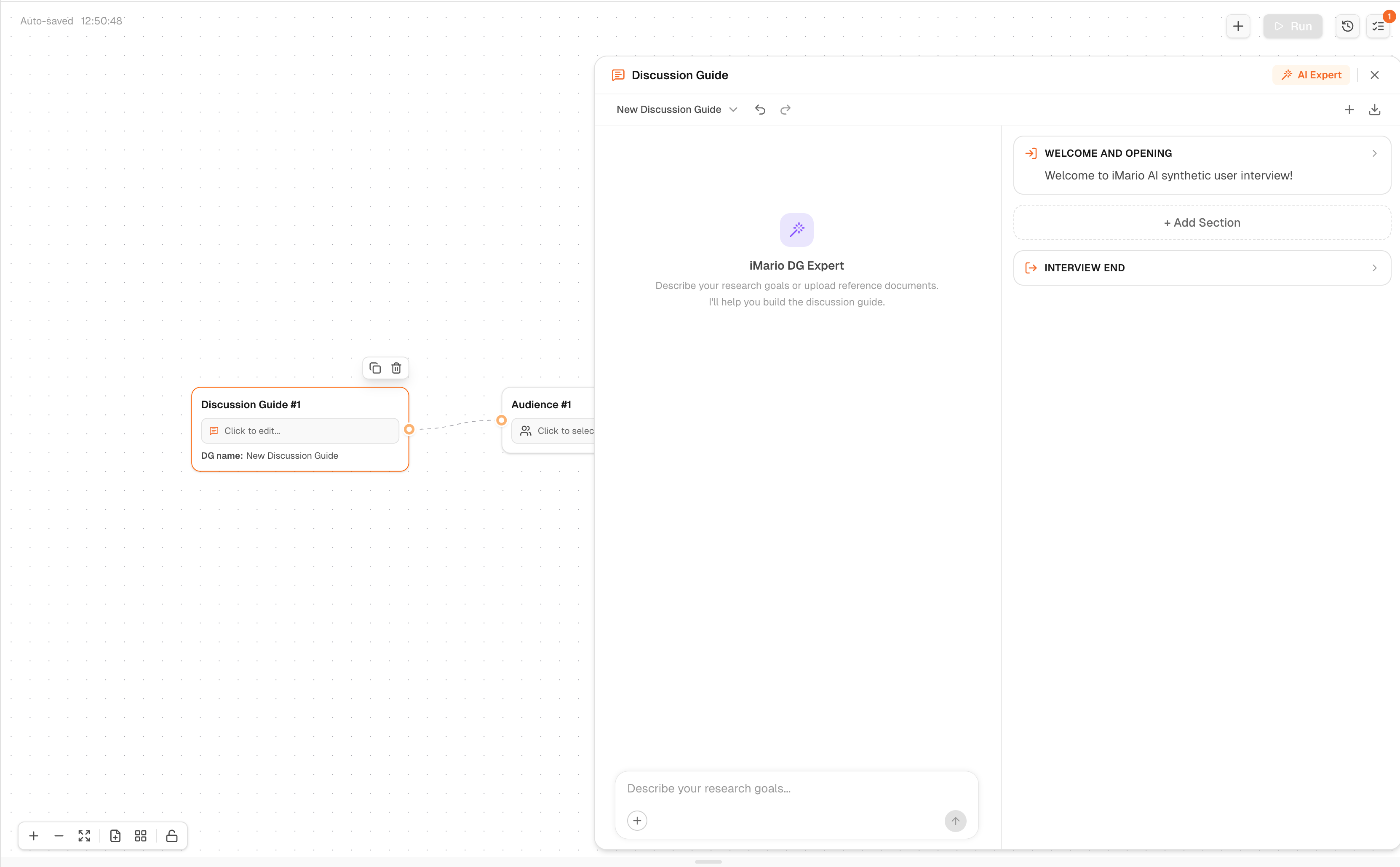The width and height of the screenshot is (1400, 867).
Task: Zoom in on canvas with plus control
Action: click(x=34, y=836)
